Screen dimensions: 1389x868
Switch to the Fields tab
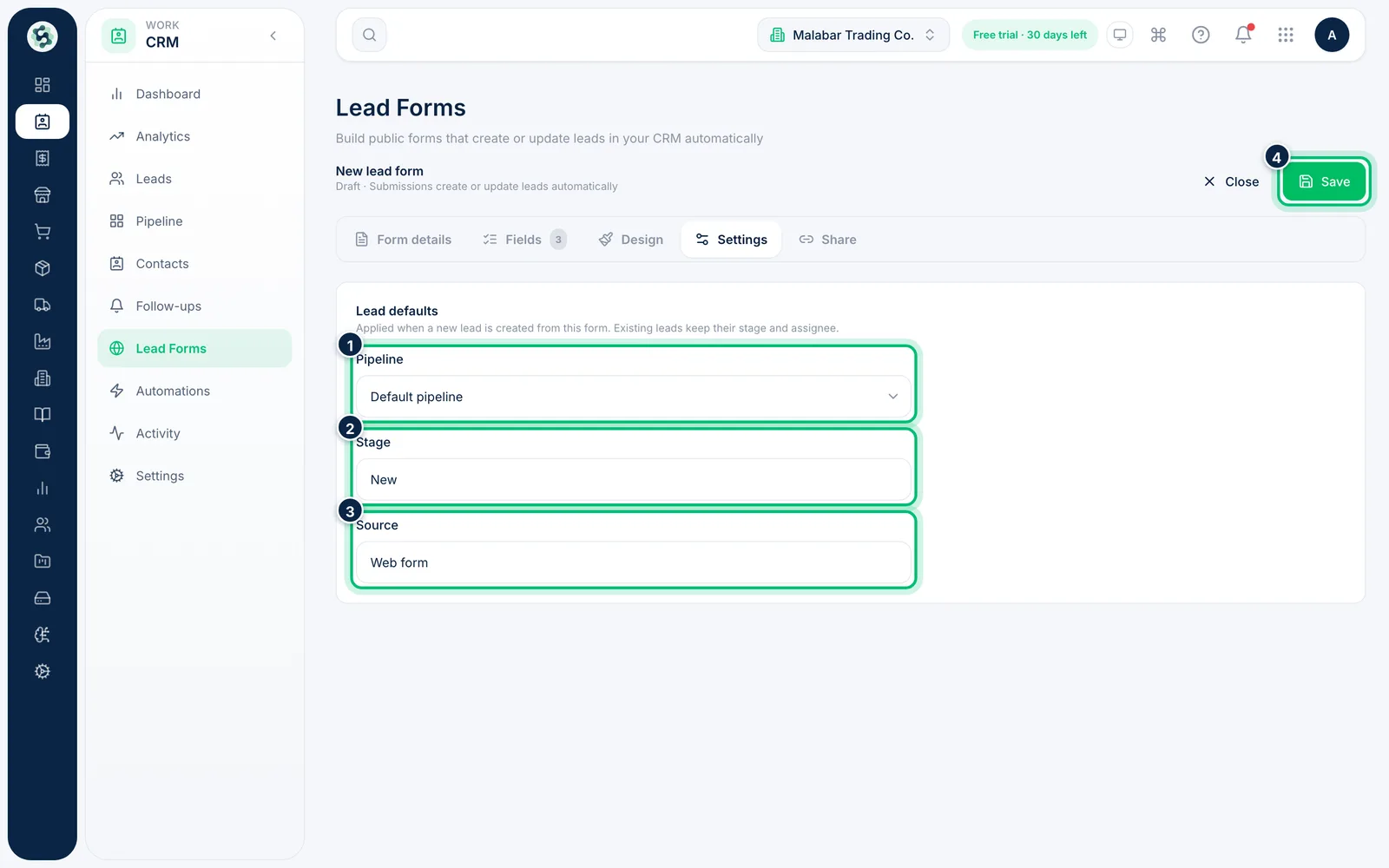click(x=524, y=240)
